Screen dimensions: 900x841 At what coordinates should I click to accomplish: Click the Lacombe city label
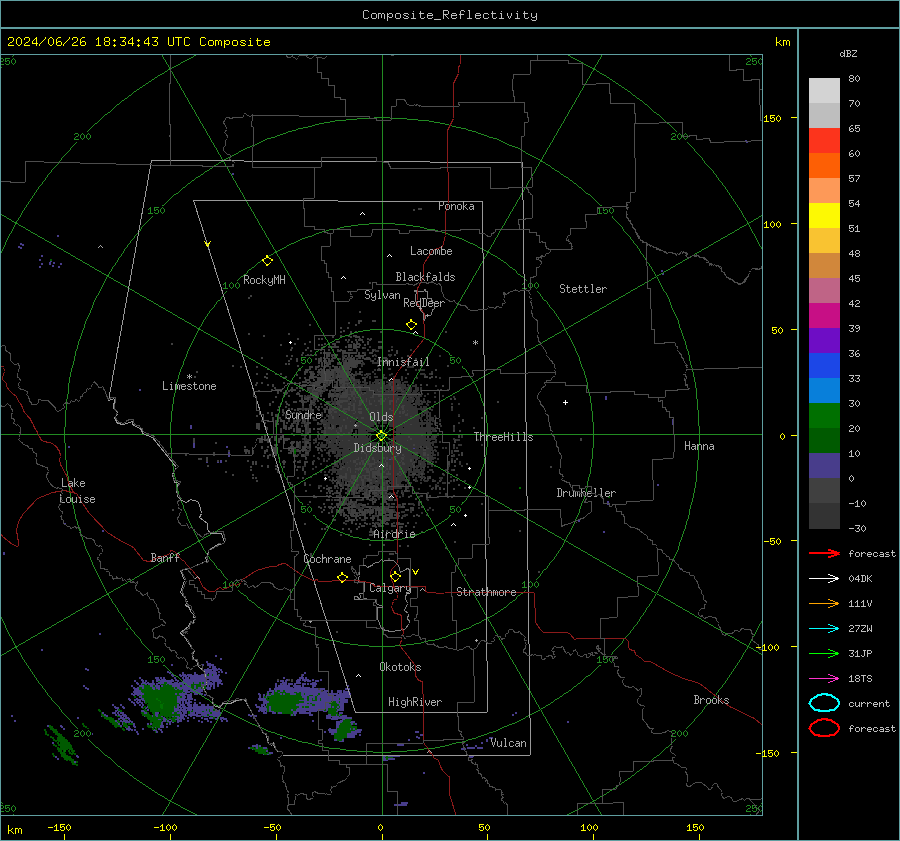click(431, 251)
